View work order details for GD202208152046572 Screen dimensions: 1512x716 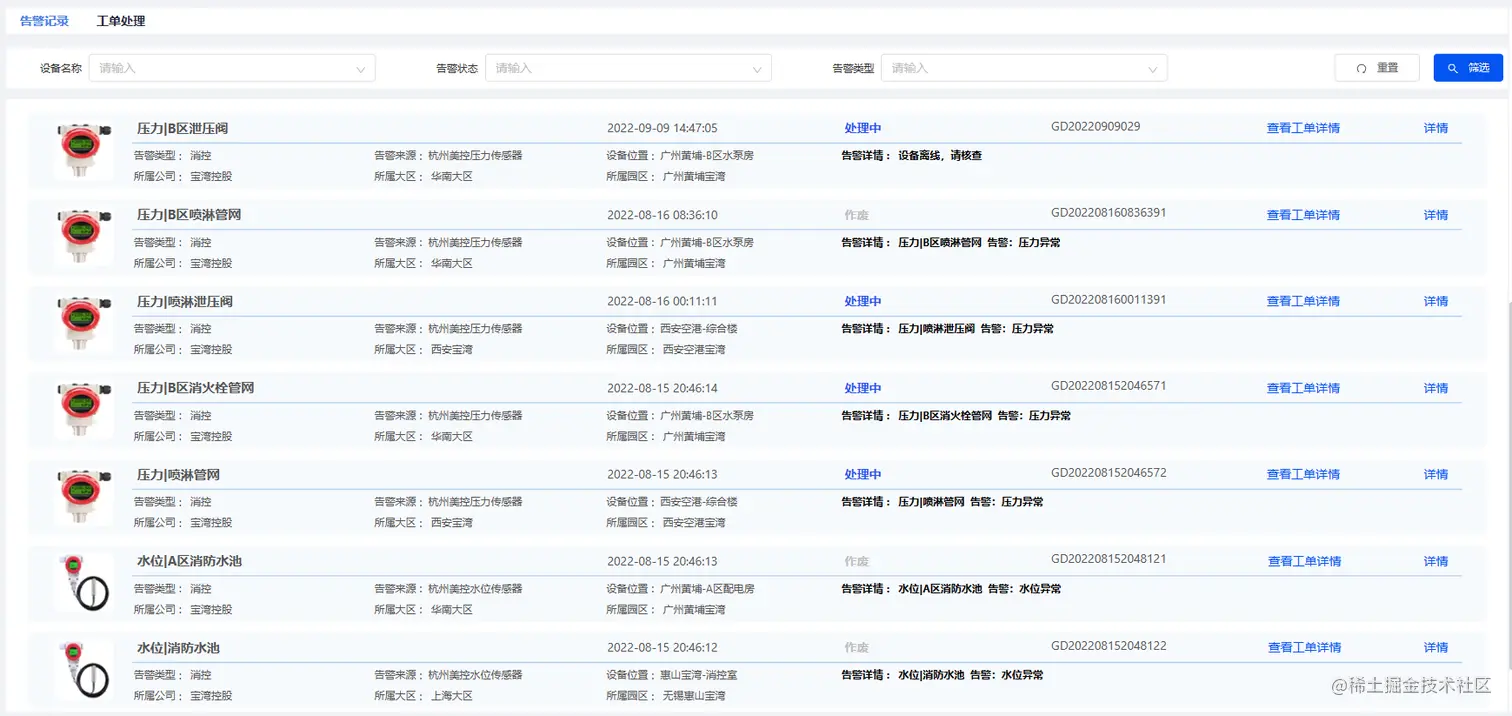tap(1303, 474)
